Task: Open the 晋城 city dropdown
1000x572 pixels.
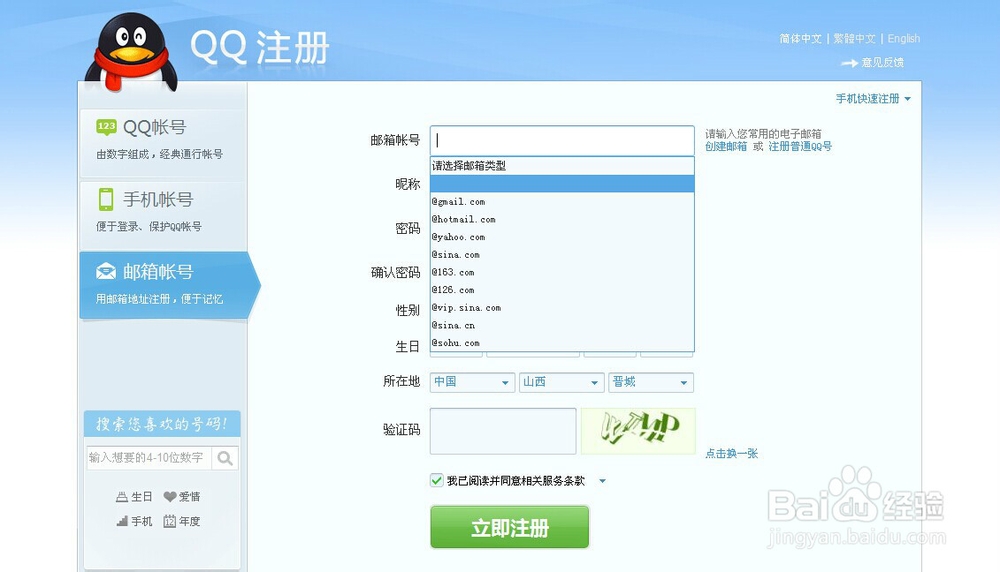Action: click(651, 382)
